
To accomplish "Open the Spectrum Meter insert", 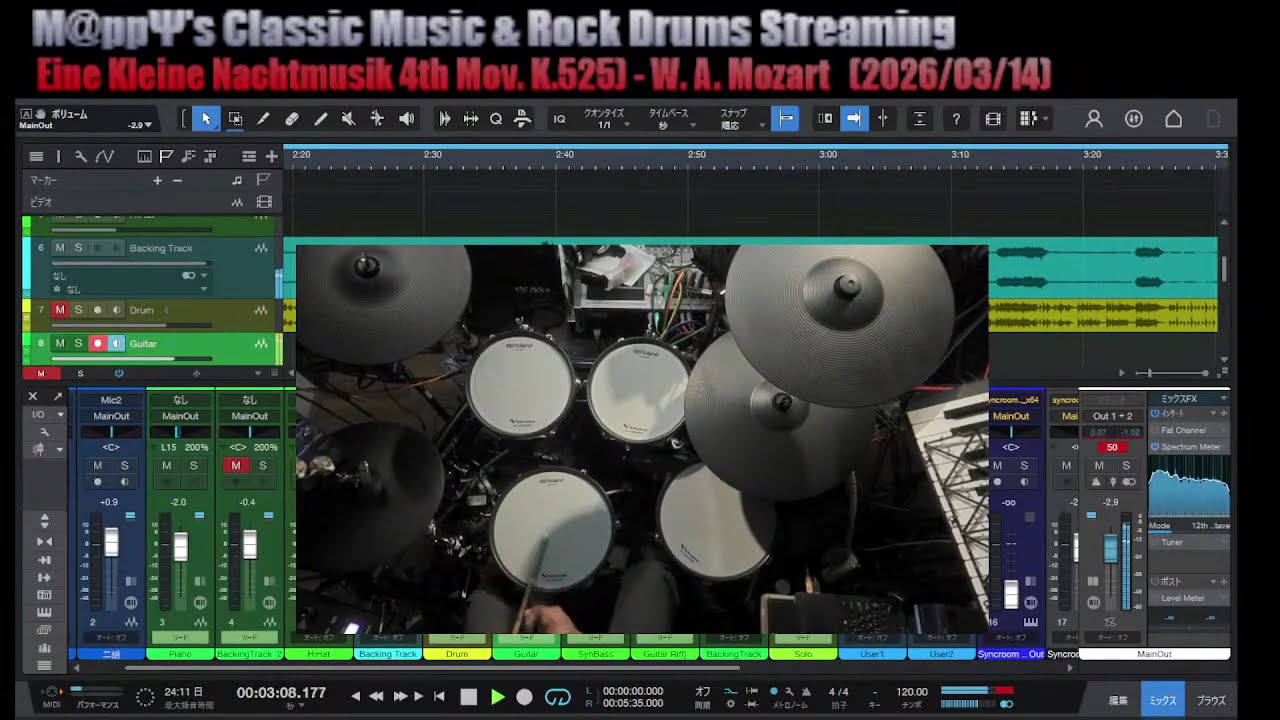I will click(x=1188, y=447).
